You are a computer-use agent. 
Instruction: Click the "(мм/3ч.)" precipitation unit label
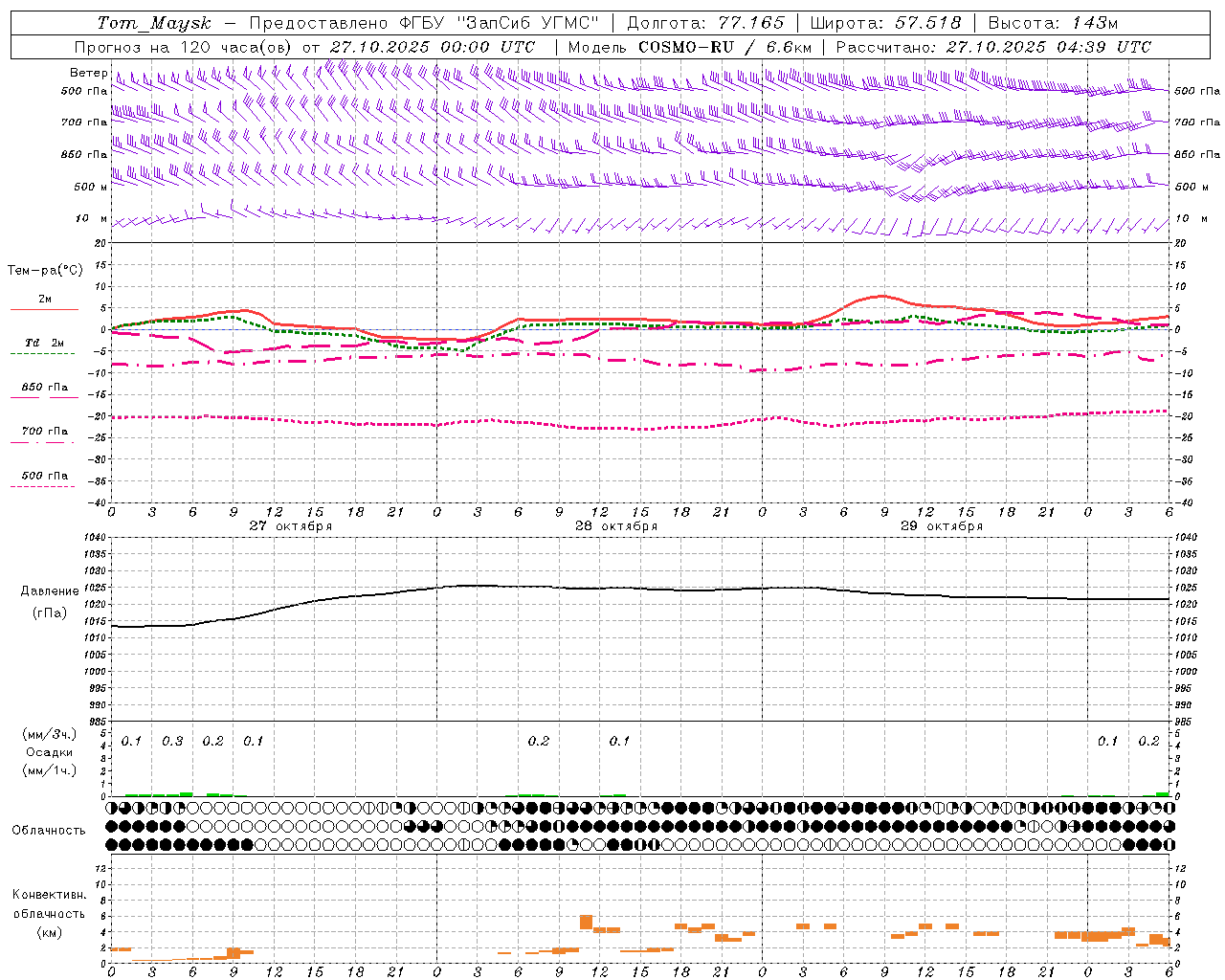(50, 734)
